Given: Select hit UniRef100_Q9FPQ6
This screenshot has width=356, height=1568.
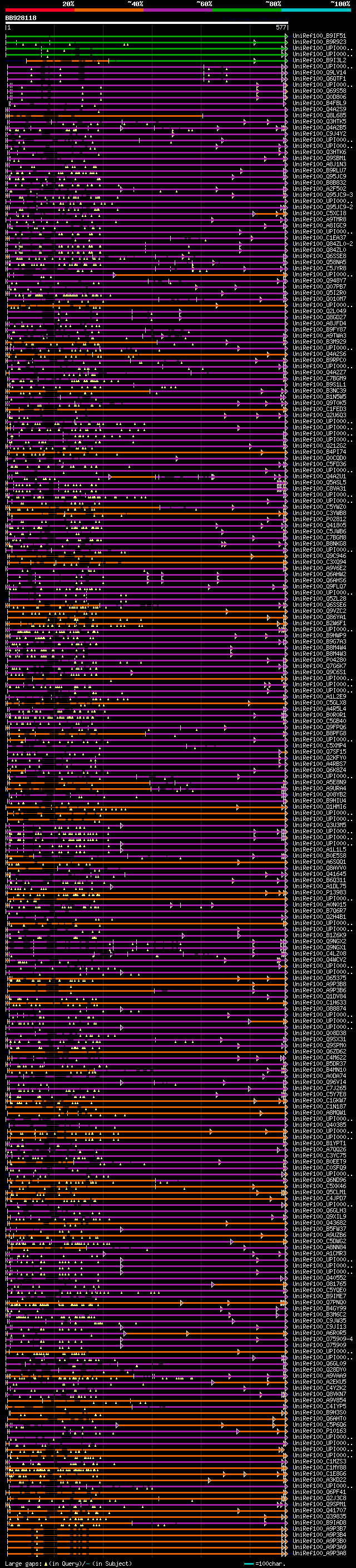Looking at the screenshot, I should (x=319, y=727).
